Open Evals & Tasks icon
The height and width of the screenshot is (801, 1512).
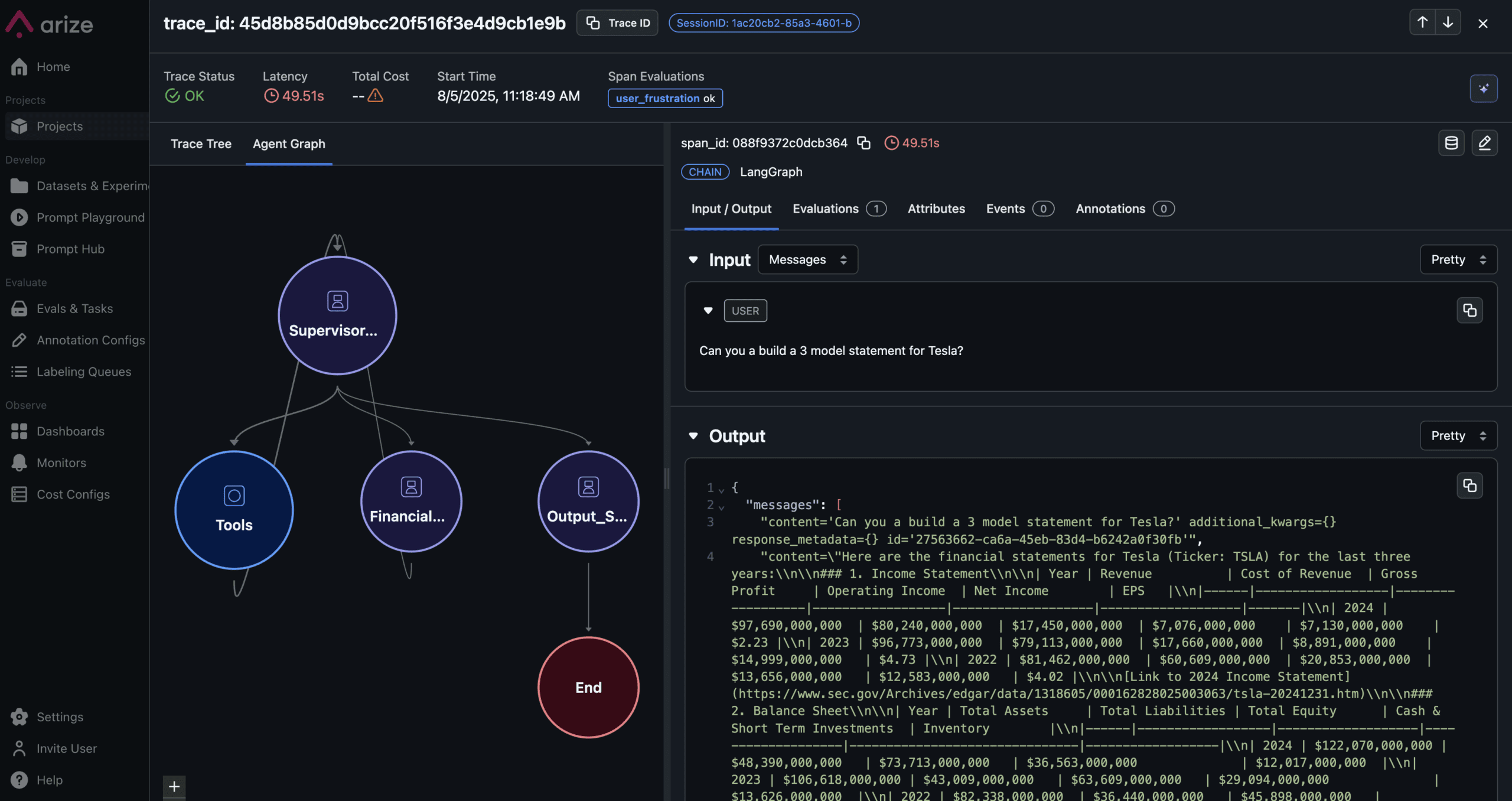click(x=19, y=308)
